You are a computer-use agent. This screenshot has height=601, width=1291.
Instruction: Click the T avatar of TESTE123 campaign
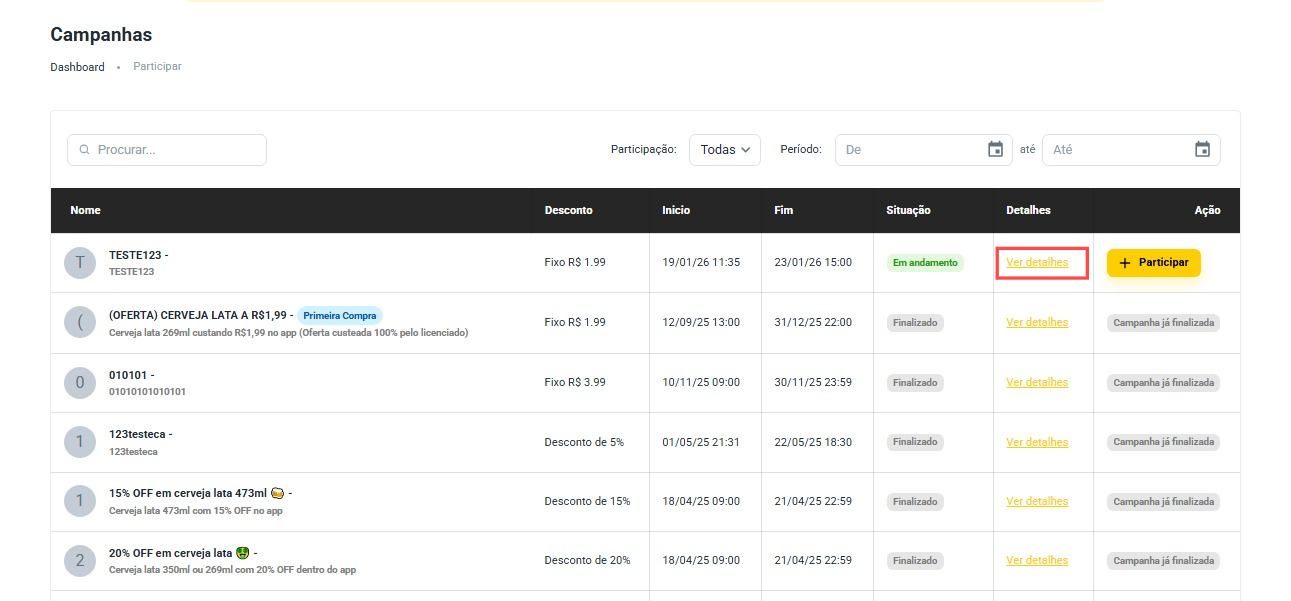[x=80, y=263]
